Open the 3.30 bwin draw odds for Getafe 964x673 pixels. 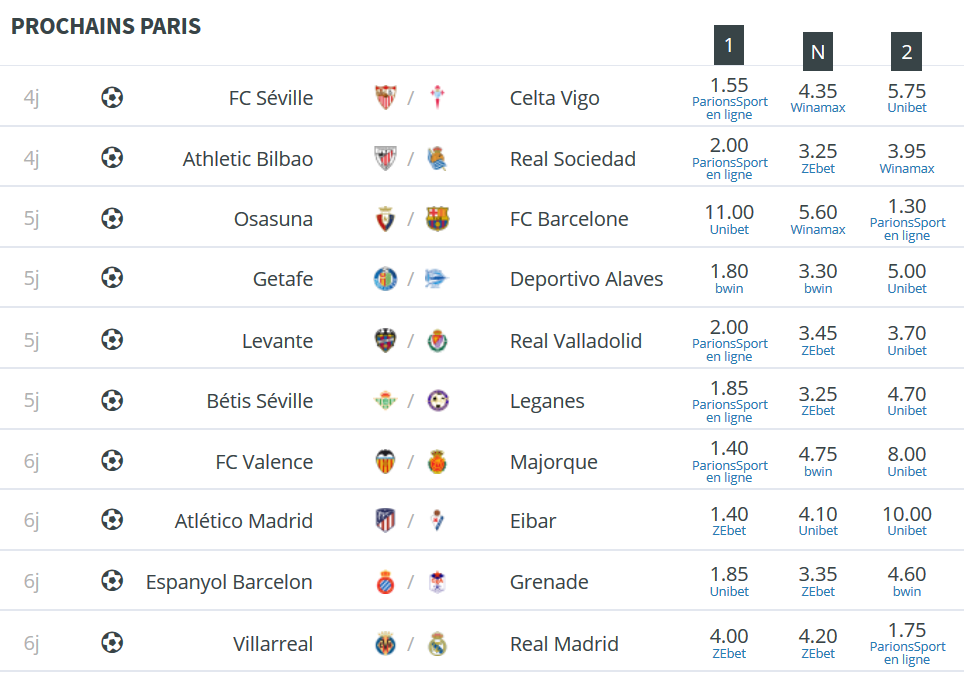pos(818,278)
